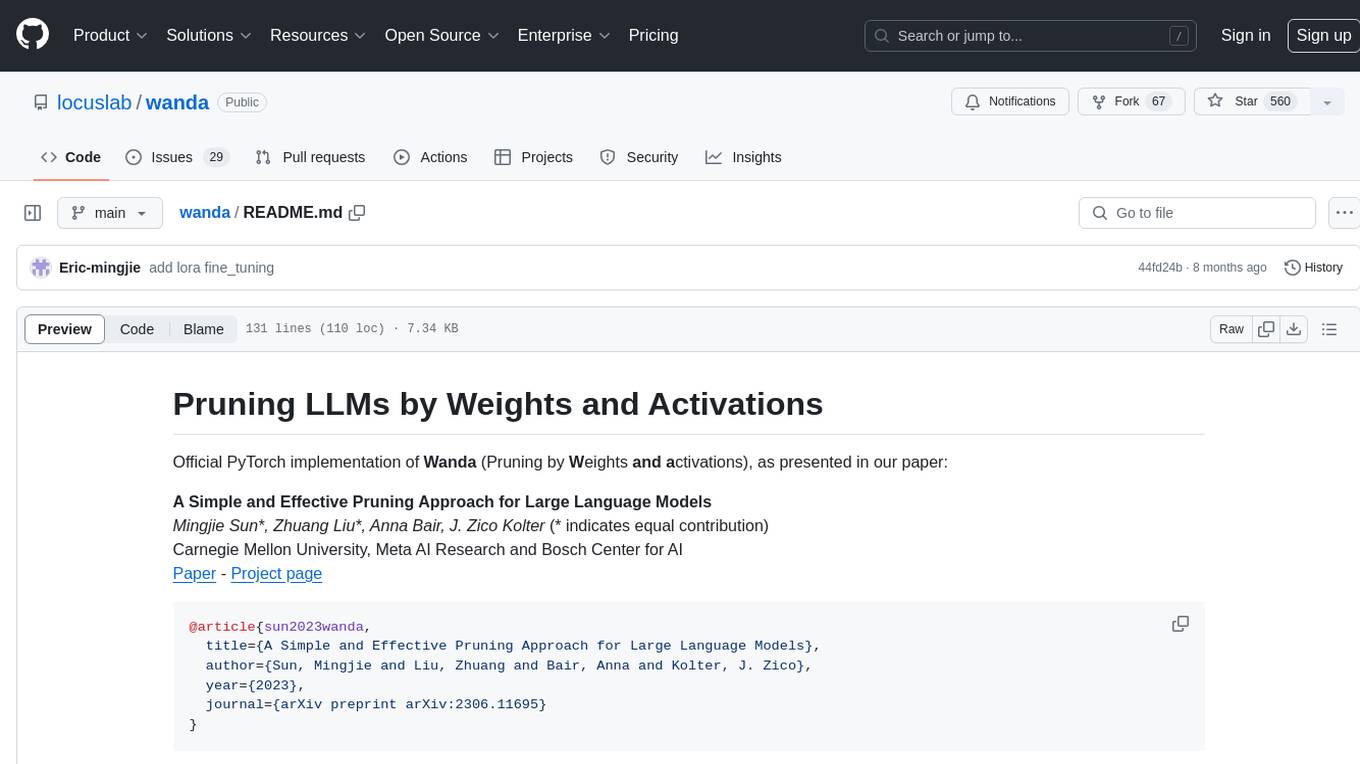Expand the star list dropdown arrow
This screenshot has width=1360, height=764.
(x=1327, y=102)
